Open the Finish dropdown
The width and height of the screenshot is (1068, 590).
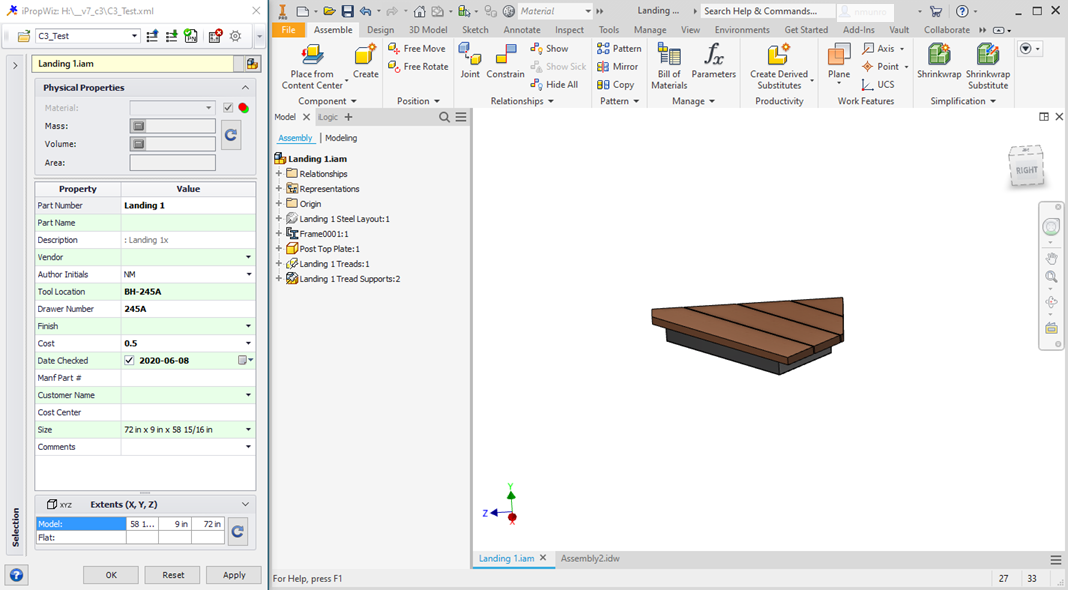pos(249,326)
